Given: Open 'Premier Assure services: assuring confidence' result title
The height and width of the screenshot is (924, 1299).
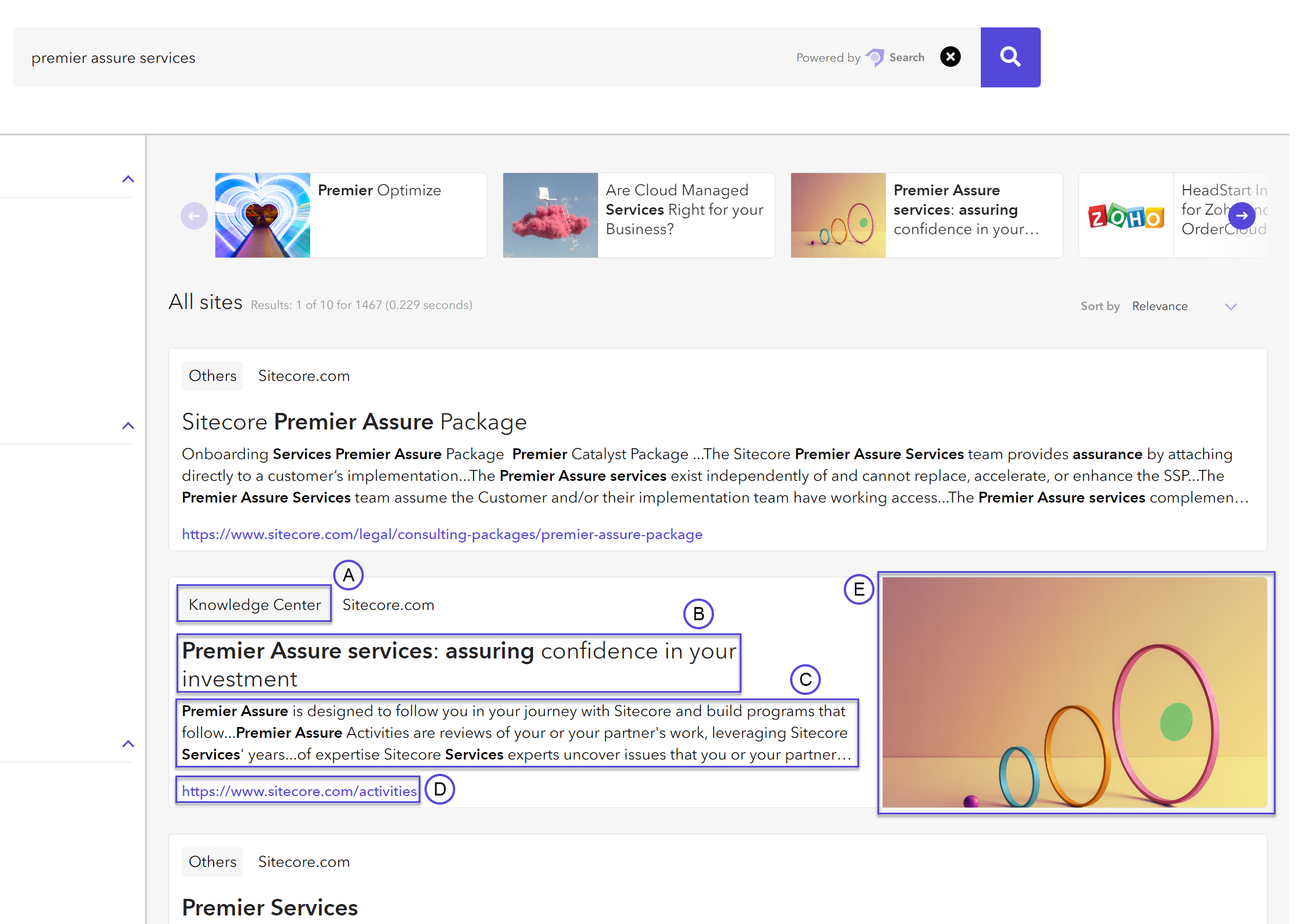Looking at the screenshot, I should [x=459, y=664].
